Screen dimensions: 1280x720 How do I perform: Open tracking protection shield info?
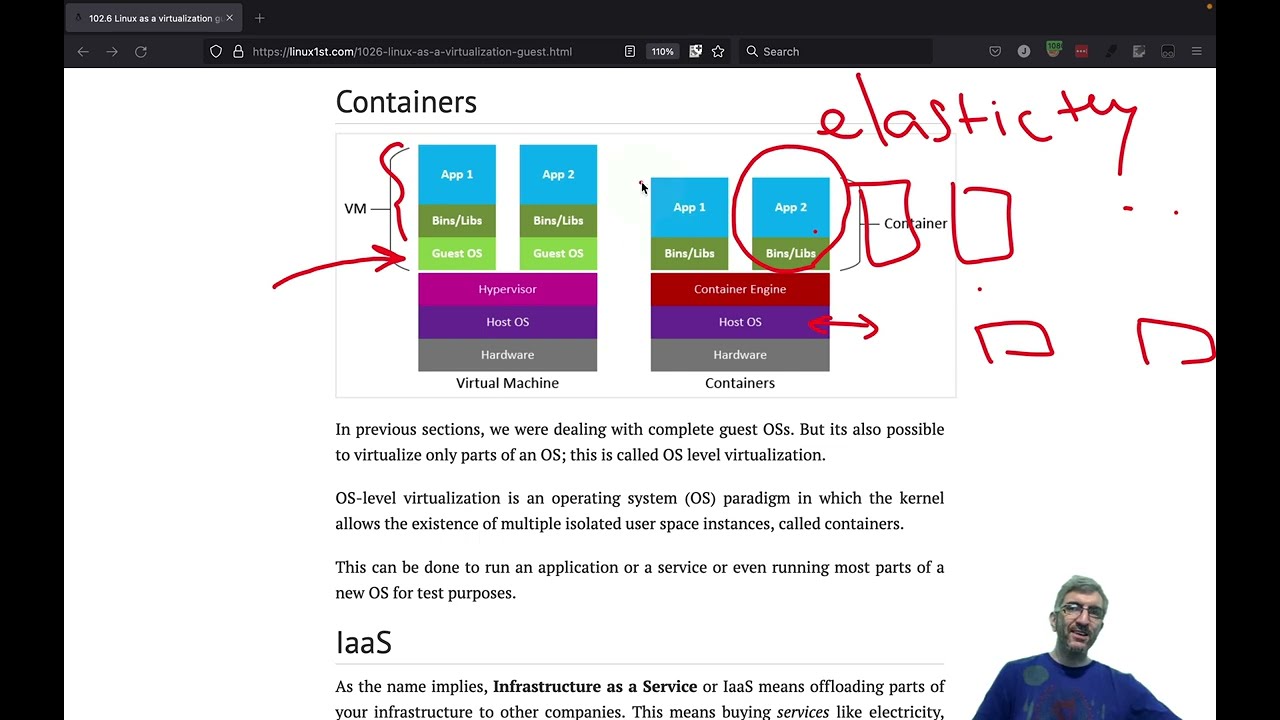(x=216, y=51)
